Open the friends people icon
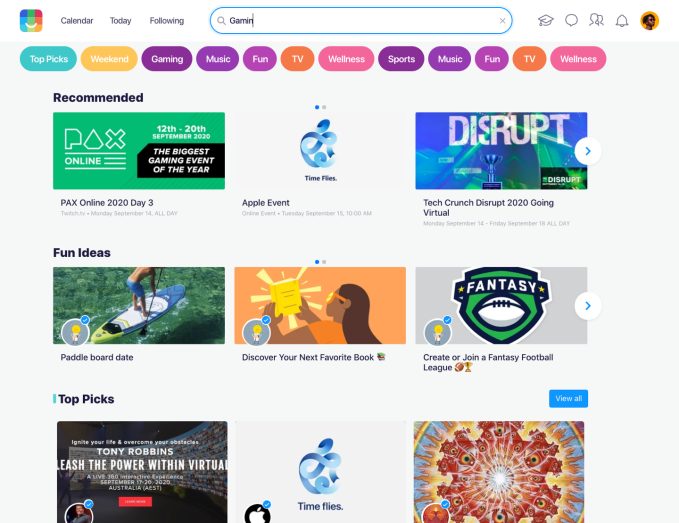This screenshot has height=523, width=679. pos(596,20)
